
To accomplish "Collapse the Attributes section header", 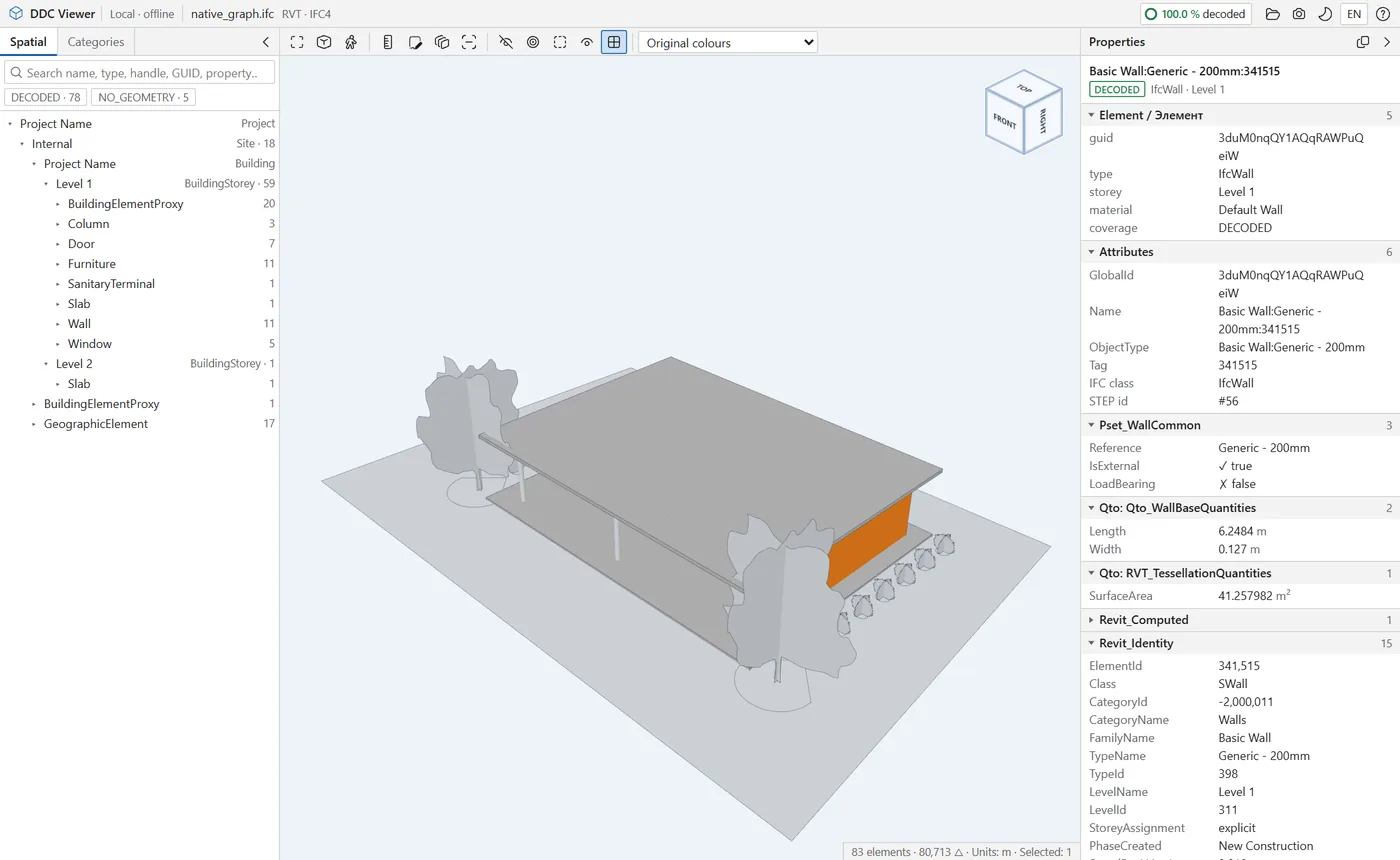I will (x=1240, y=252).
